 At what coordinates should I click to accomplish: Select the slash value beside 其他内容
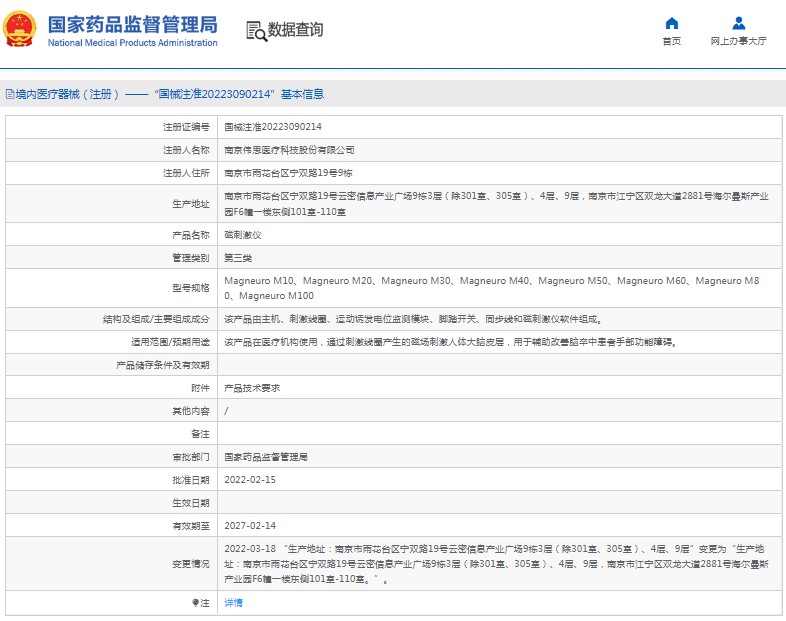point(226,411)
